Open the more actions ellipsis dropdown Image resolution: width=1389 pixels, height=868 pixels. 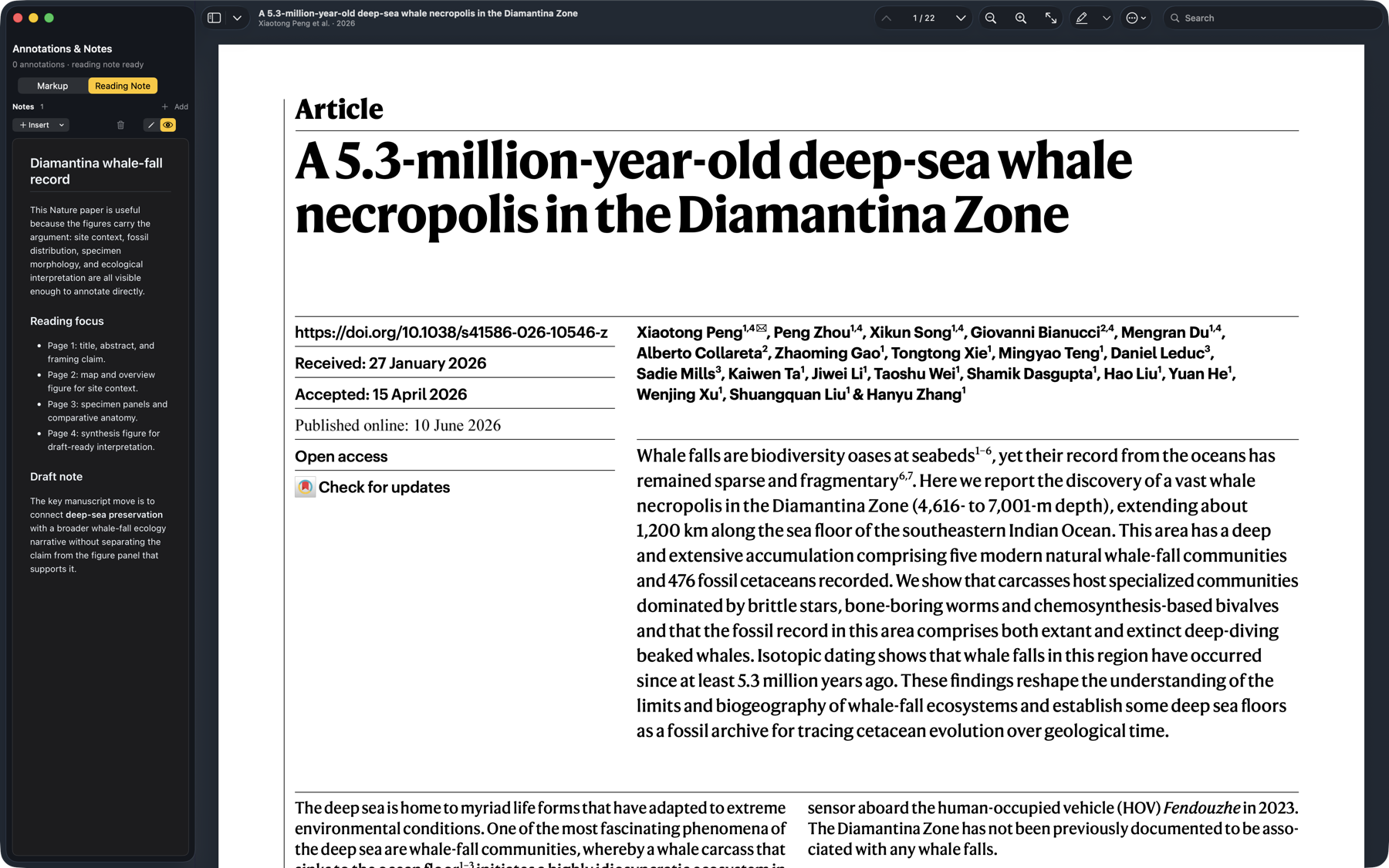pos(1136,18)
